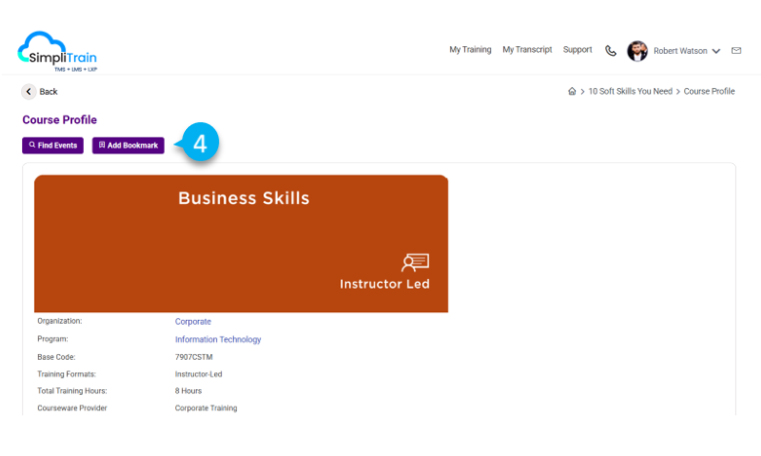Open the My Transcript menu
Screen dimensions: 761x456
(527, 50)
